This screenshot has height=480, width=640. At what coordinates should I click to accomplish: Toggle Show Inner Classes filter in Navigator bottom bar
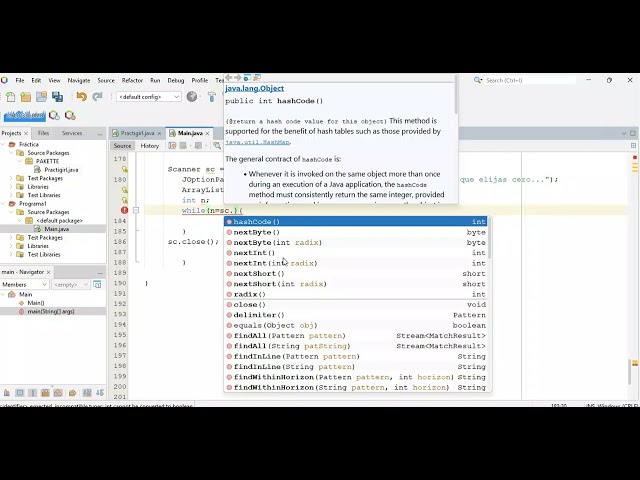pyautogui.click(x=58, y=393)
